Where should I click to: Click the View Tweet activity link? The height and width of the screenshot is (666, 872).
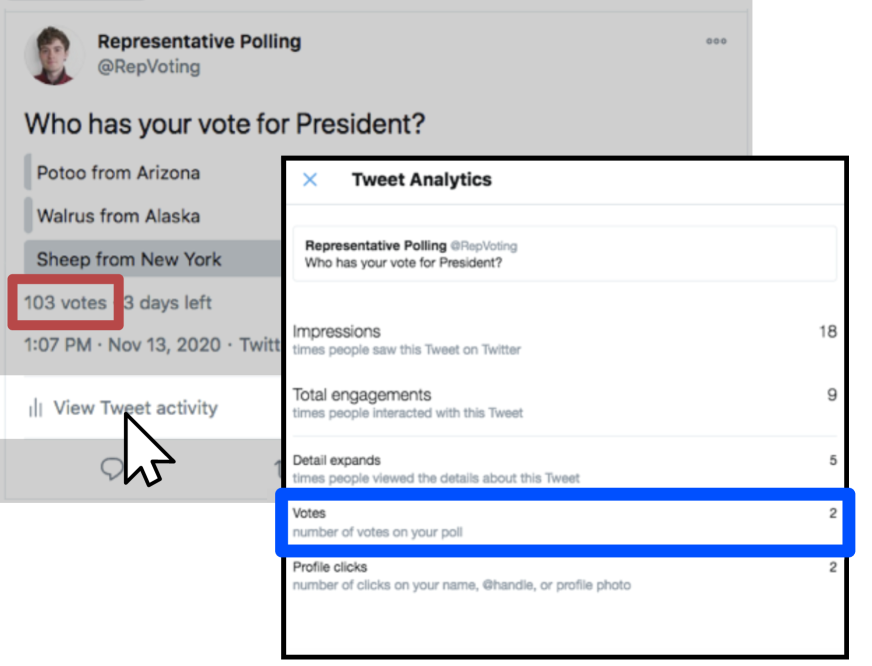pos(135,408)
